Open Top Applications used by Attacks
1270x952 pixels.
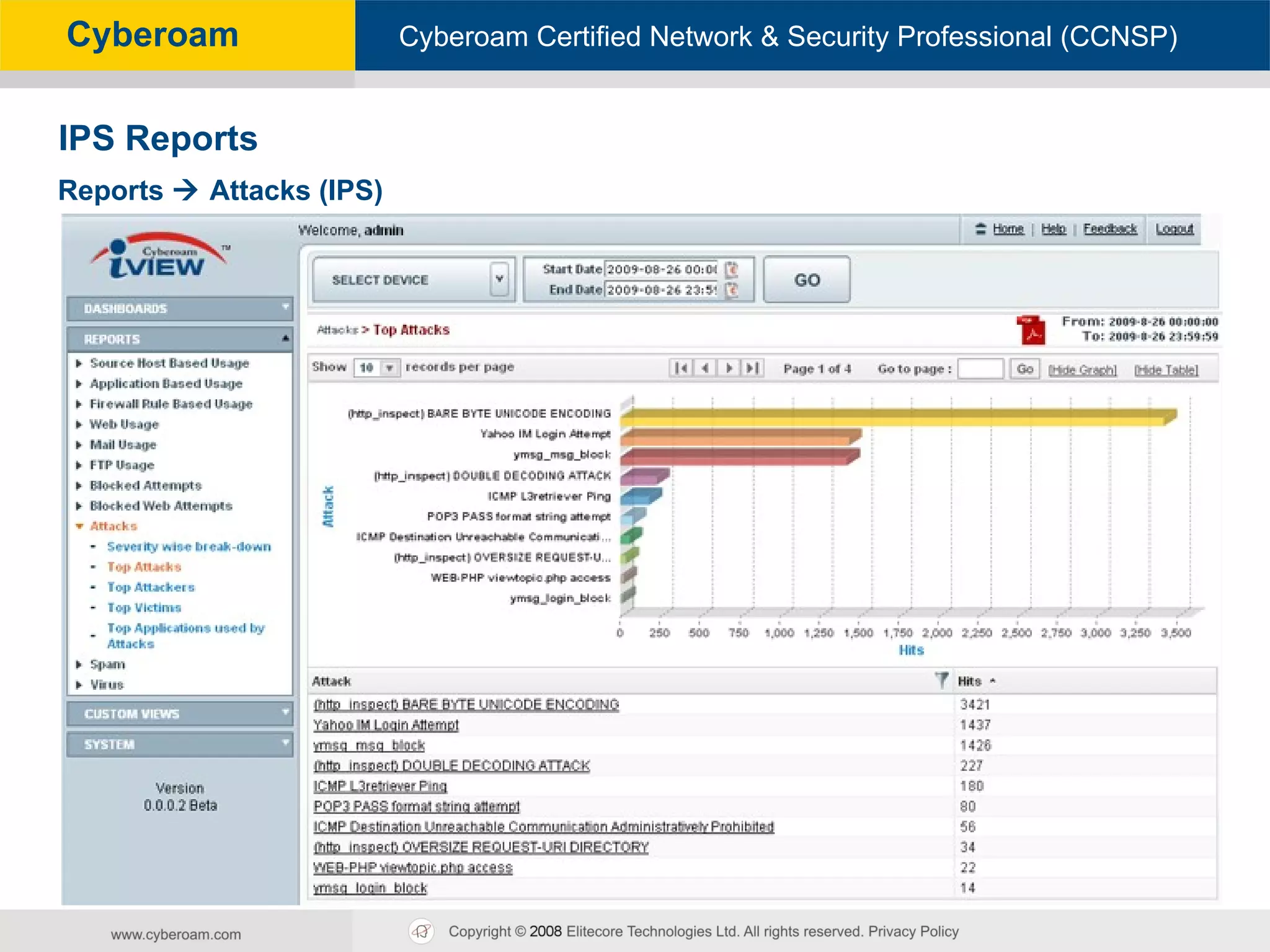(185, 636)
